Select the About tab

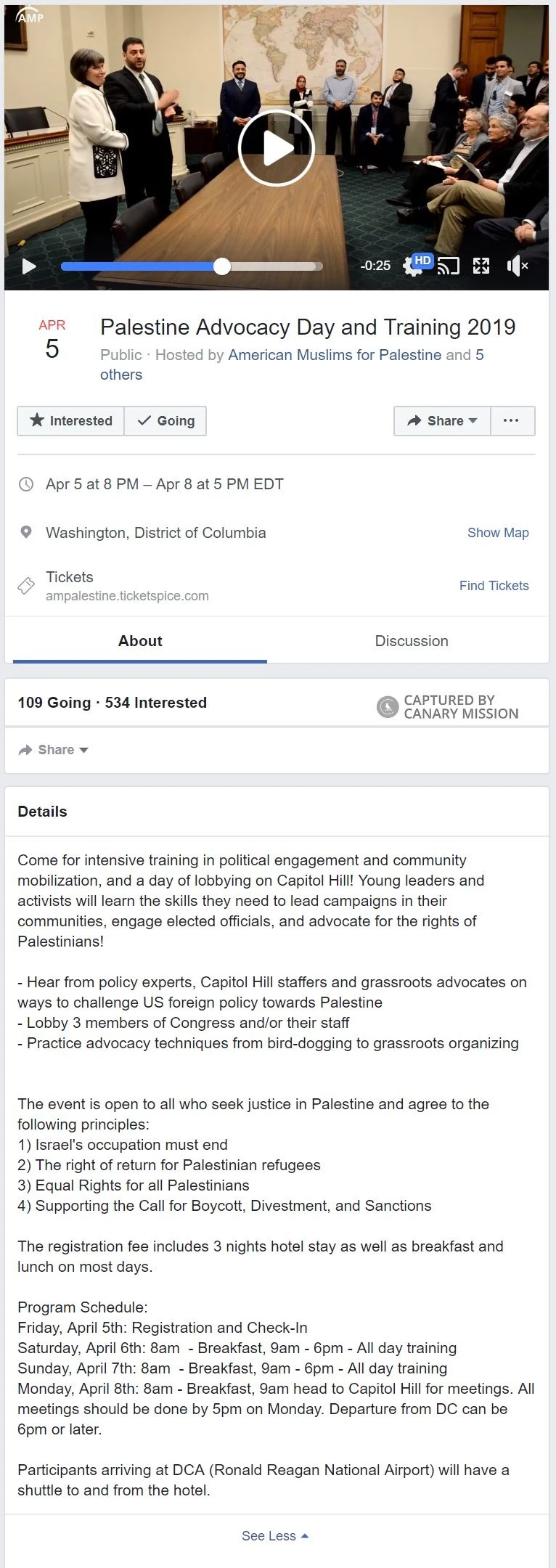coord(140,641)
